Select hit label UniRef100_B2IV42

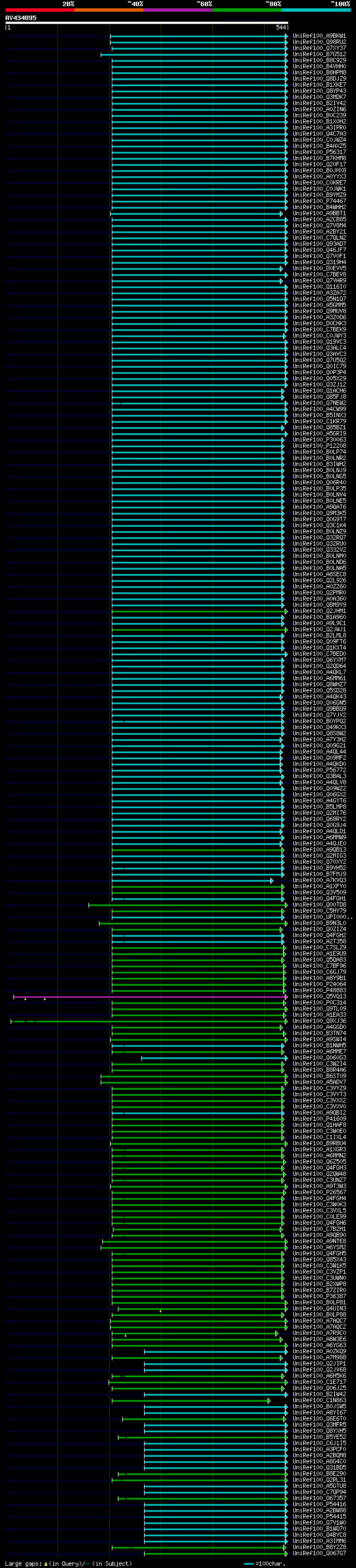(319, 103)
